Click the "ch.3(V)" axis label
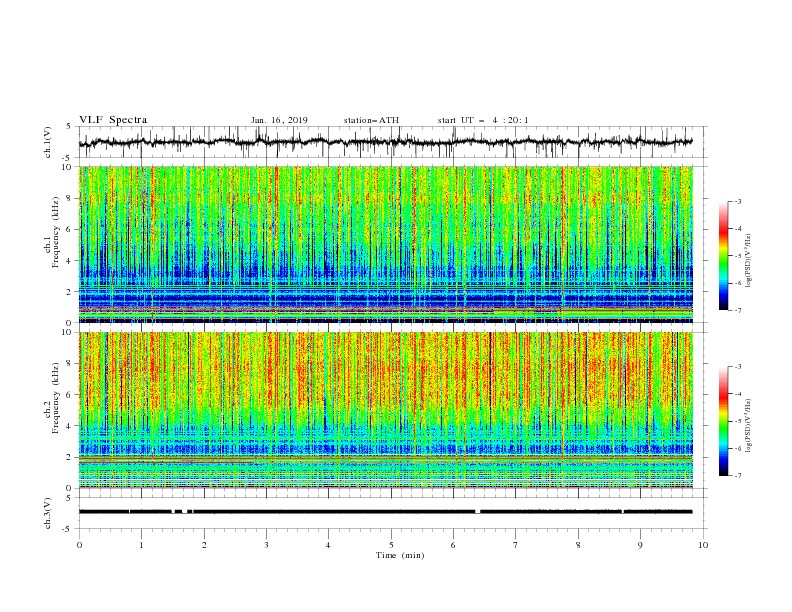 tap(48, 513)
